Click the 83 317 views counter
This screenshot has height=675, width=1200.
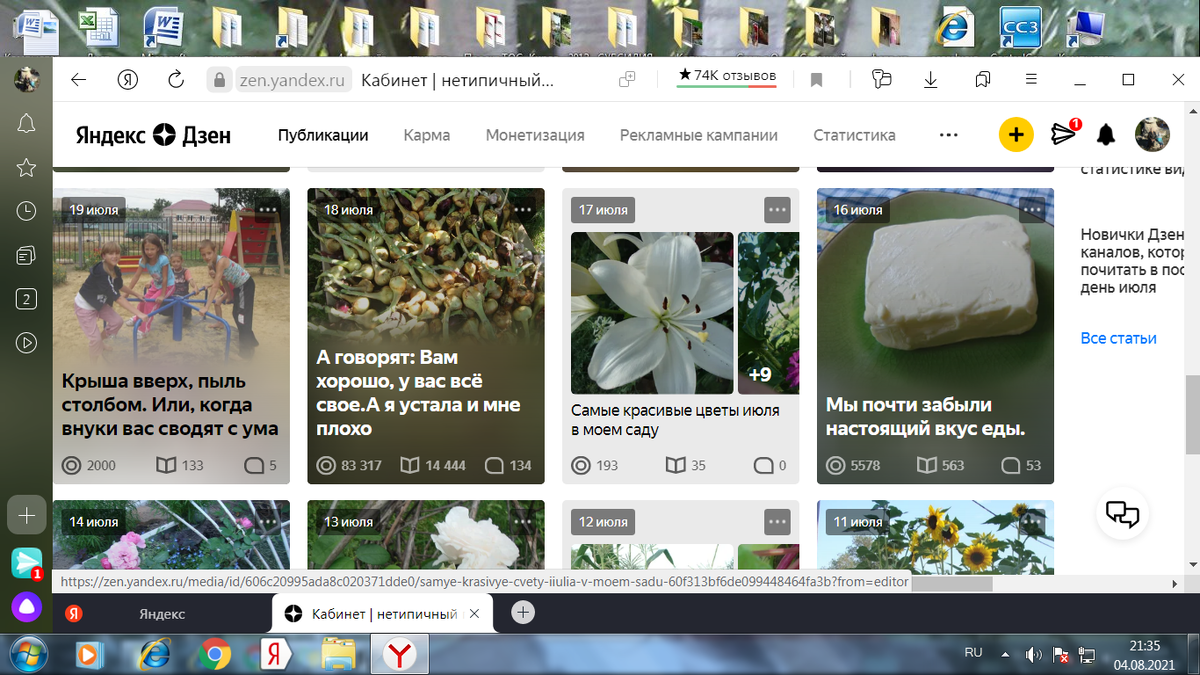pos(349,465)
